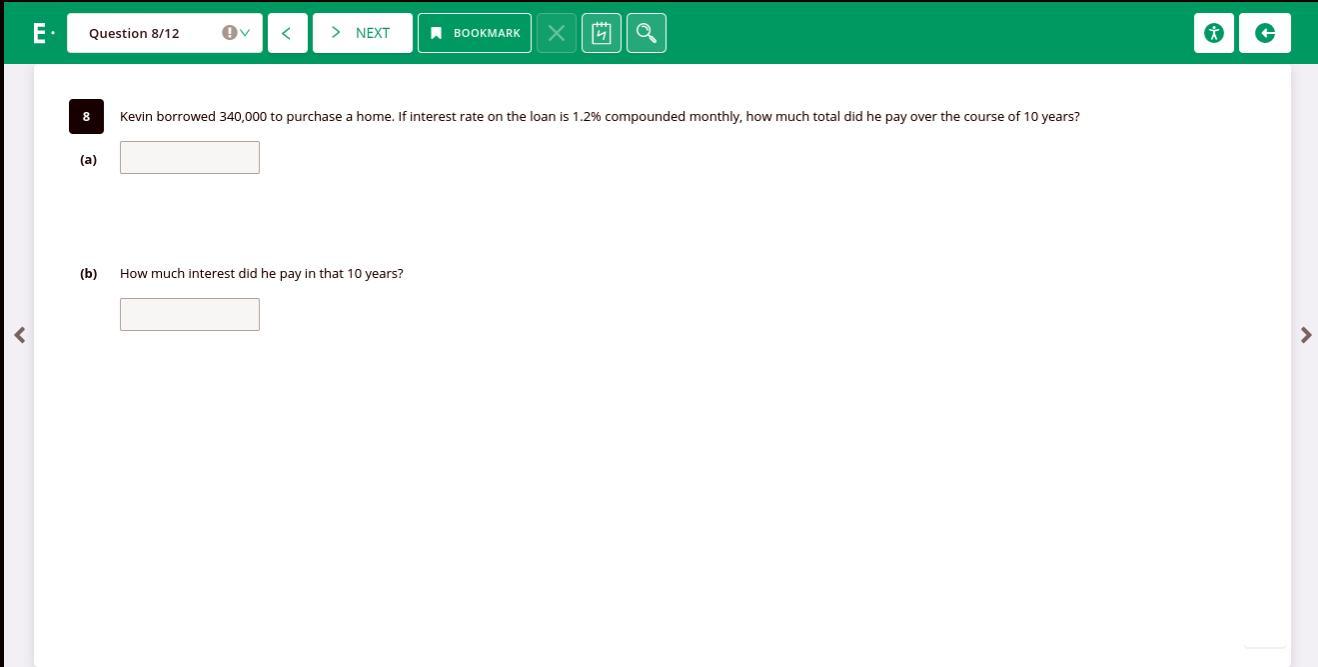Screen dimensions: 1318x667
Task: Click the question number 8 badge
Action: 86,116
